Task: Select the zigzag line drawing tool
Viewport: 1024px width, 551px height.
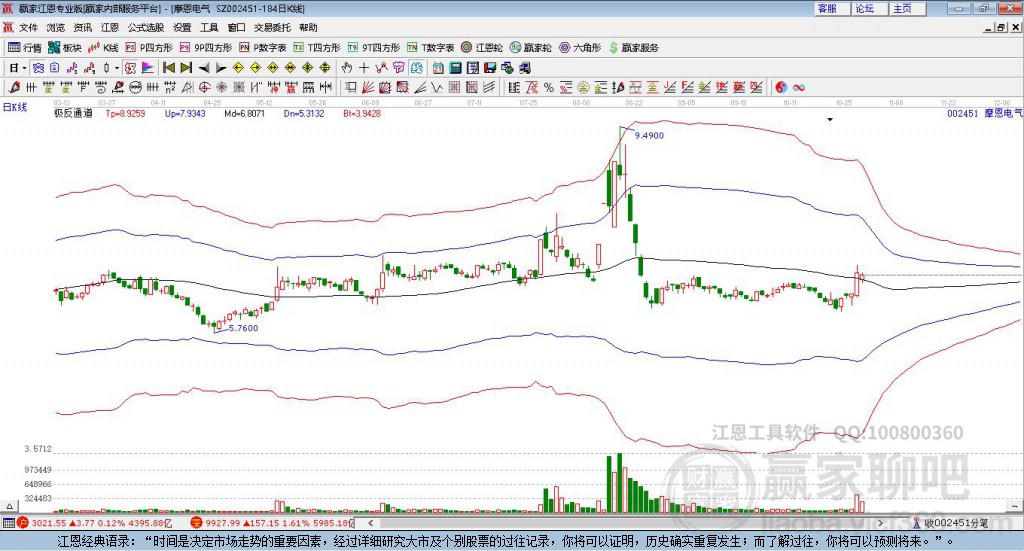Action: point(438,87)
